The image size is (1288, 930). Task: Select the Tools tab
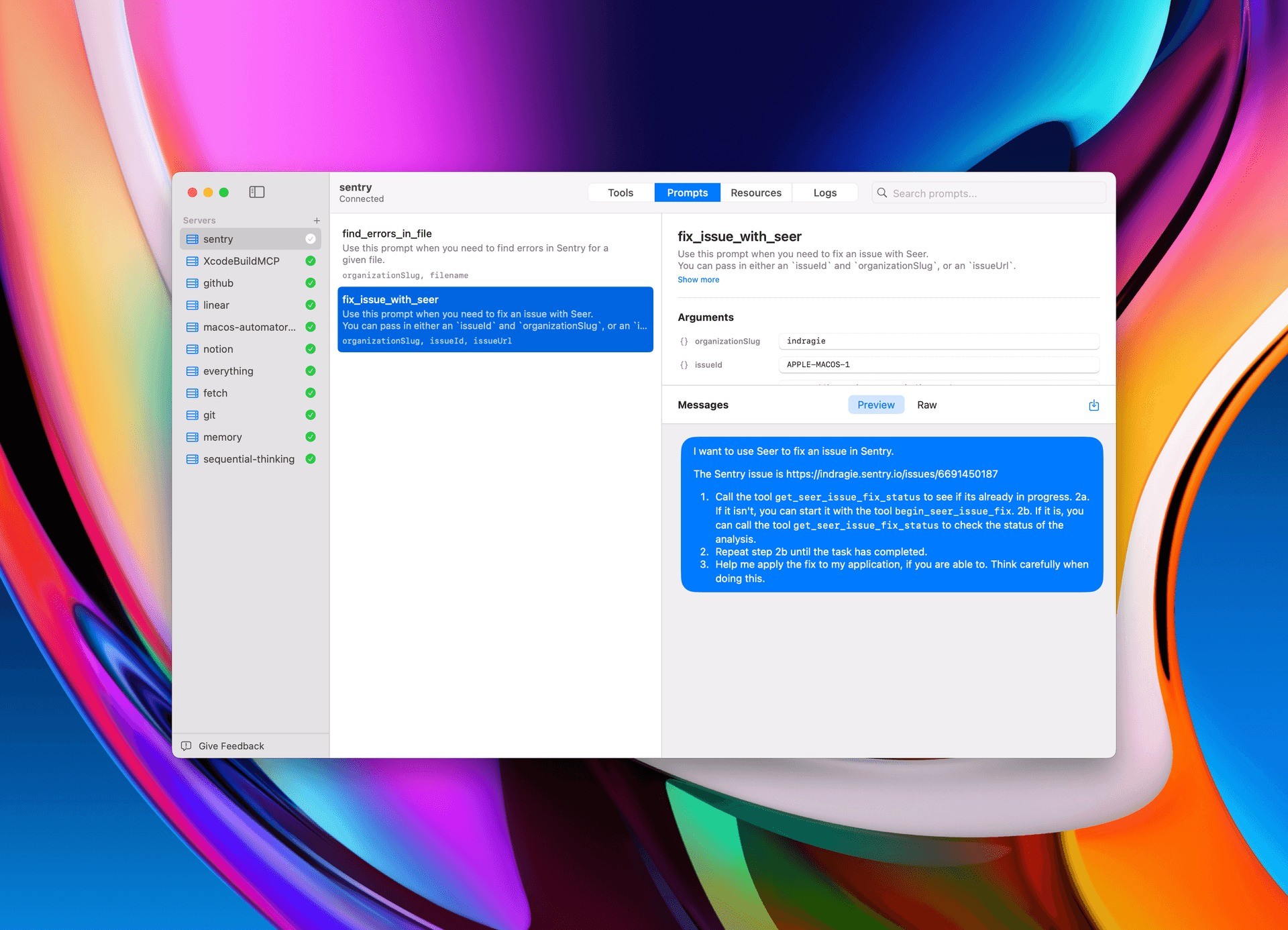(620, 193)
